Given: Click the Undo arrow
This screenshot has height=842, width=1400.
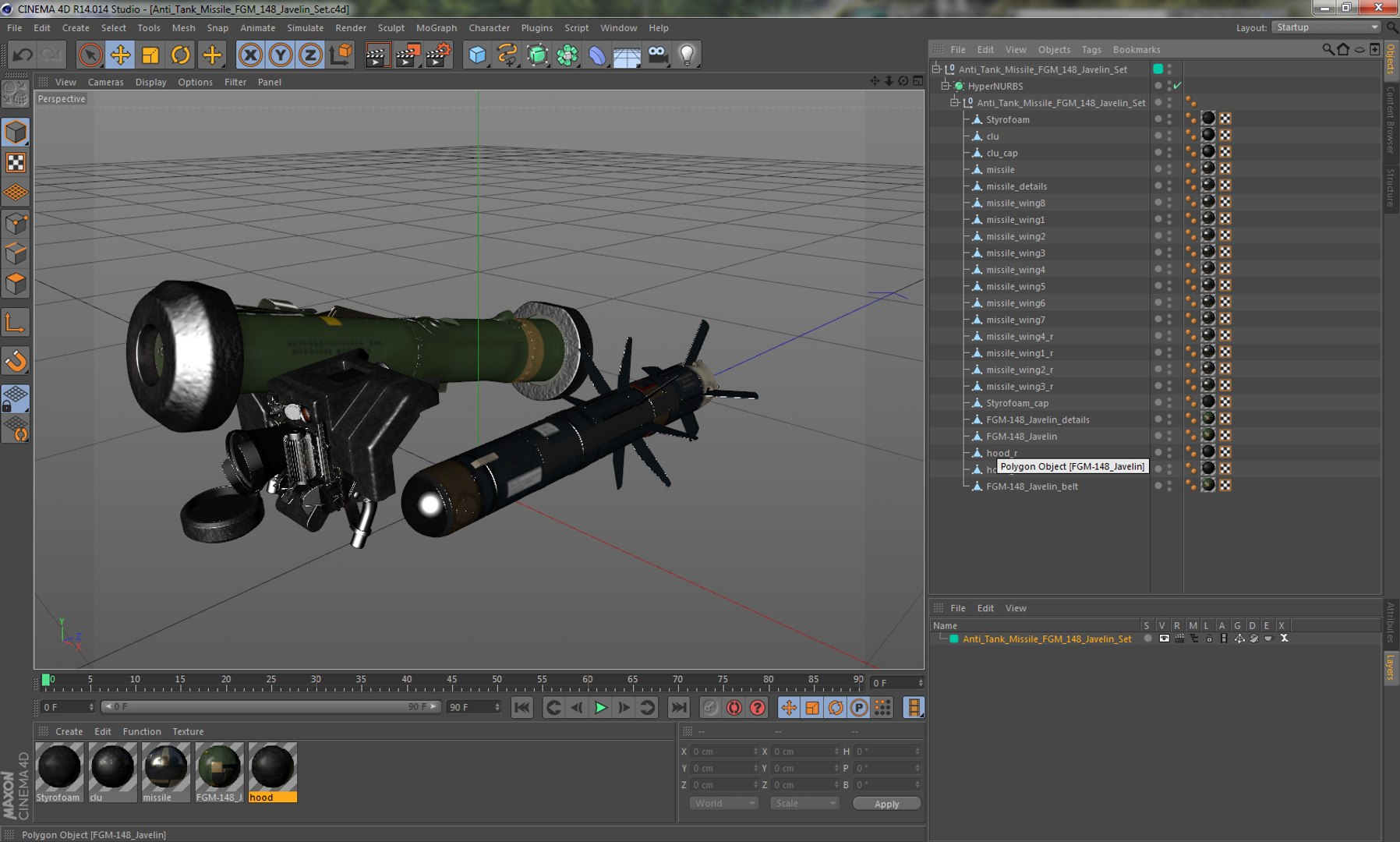Looking at the screenshot, I should [23, 55].
